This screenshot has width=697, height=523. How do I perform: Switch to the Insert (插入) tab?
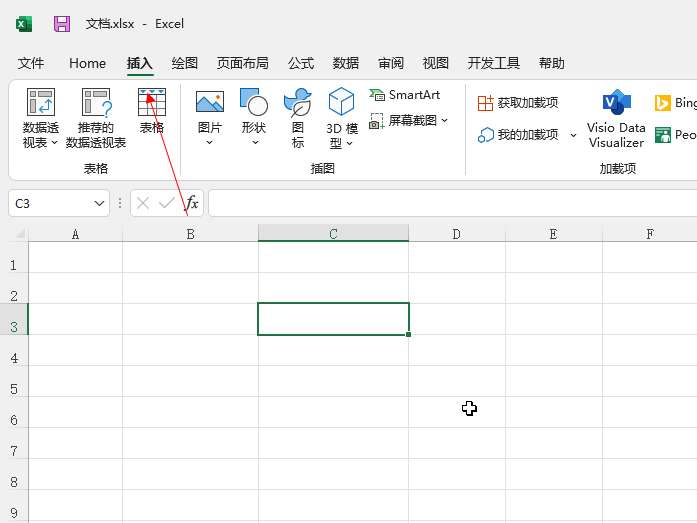(140, 63)
